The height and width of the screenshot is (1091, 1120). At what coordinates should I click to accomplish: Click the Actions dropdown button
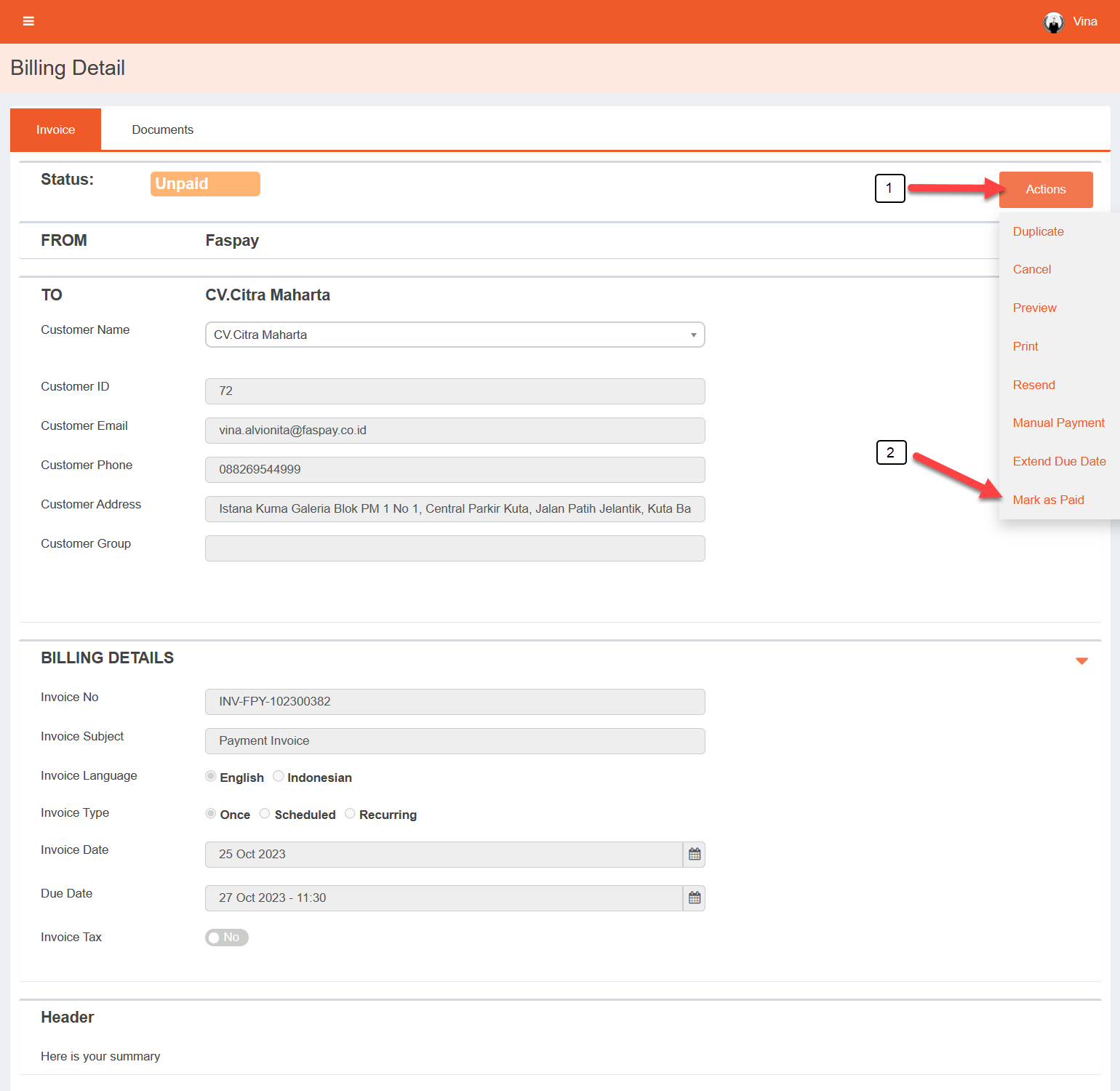(1045, 190)
